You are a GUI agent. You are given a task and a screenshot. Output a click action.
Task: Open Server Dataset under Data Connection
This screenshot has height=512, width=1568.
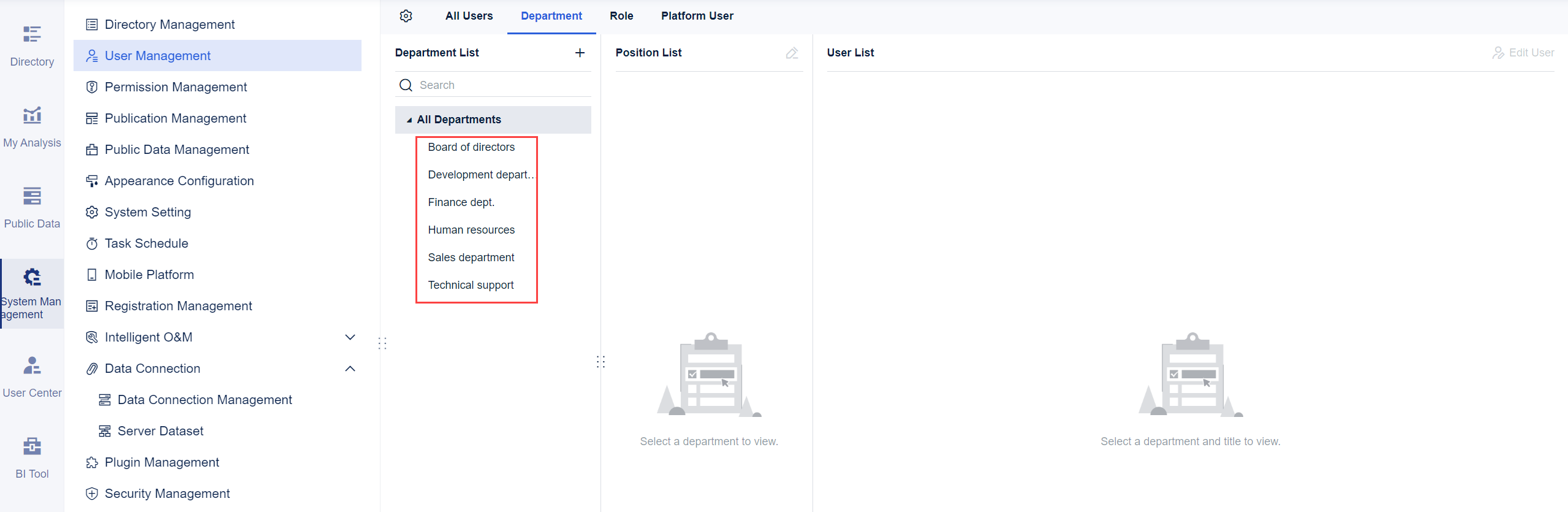(x=160, y=431)
